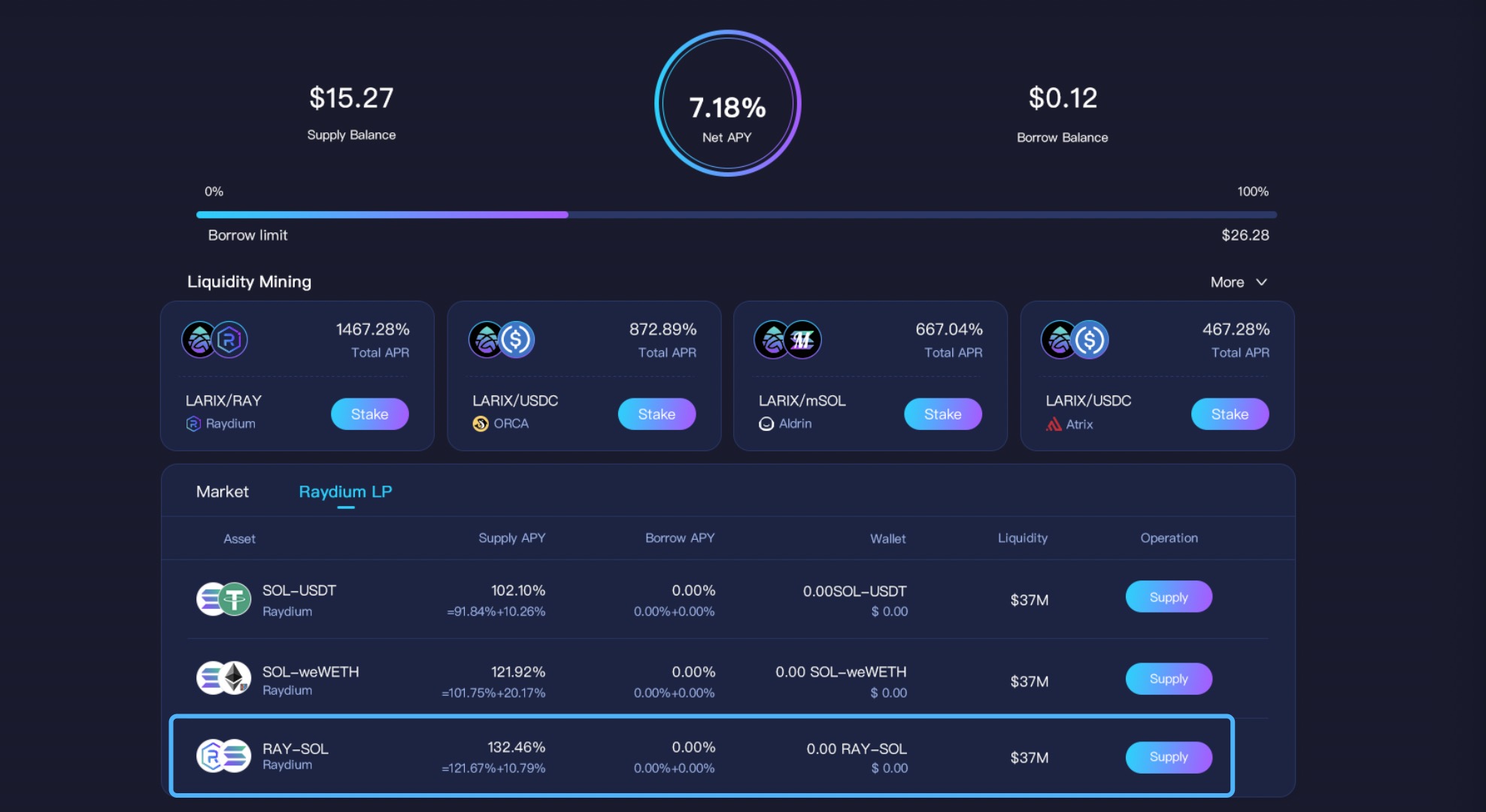Click the =101.75%+20.17% APY breakdown

pos(493,693)
